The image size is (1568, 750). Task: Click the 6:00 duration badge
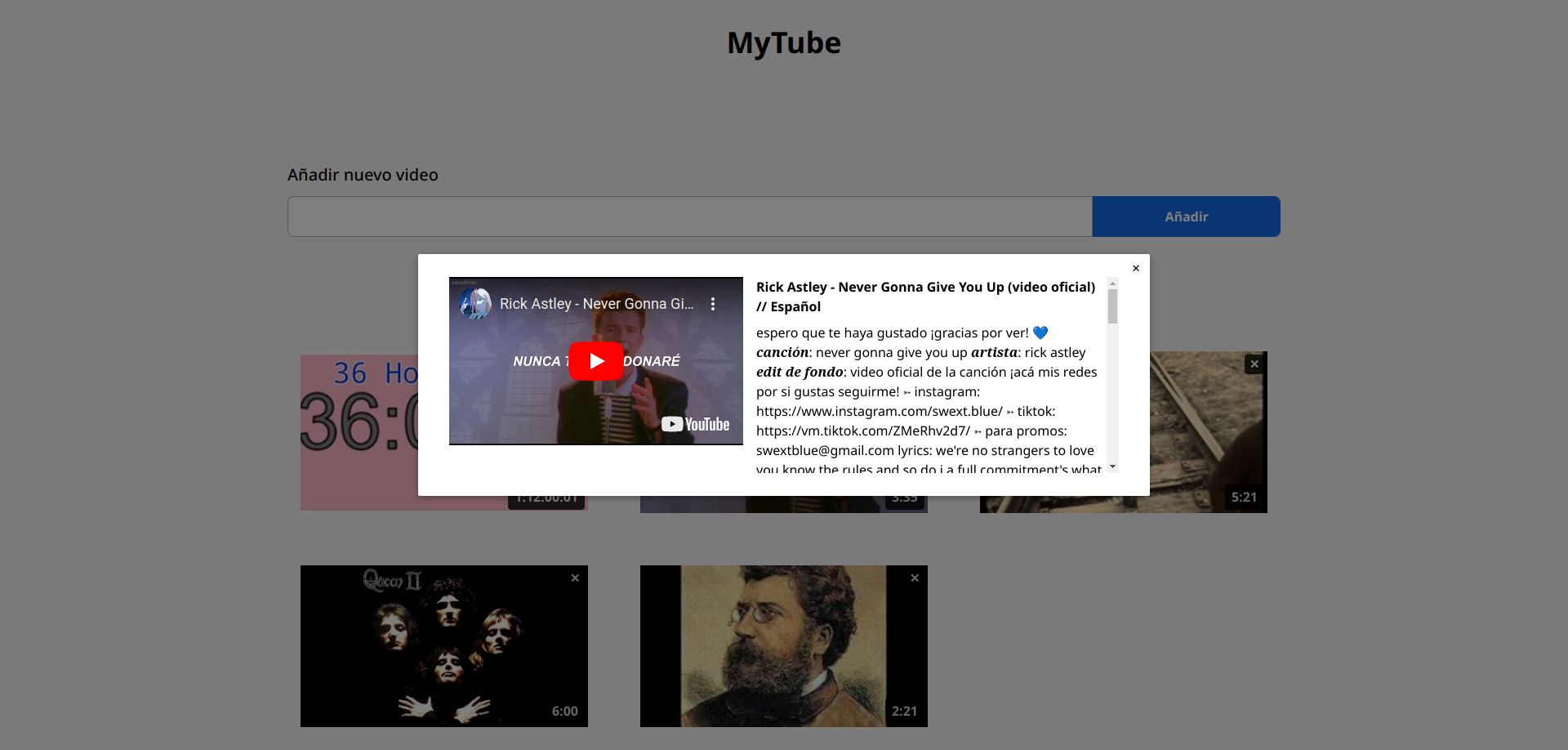pos(564,711)
